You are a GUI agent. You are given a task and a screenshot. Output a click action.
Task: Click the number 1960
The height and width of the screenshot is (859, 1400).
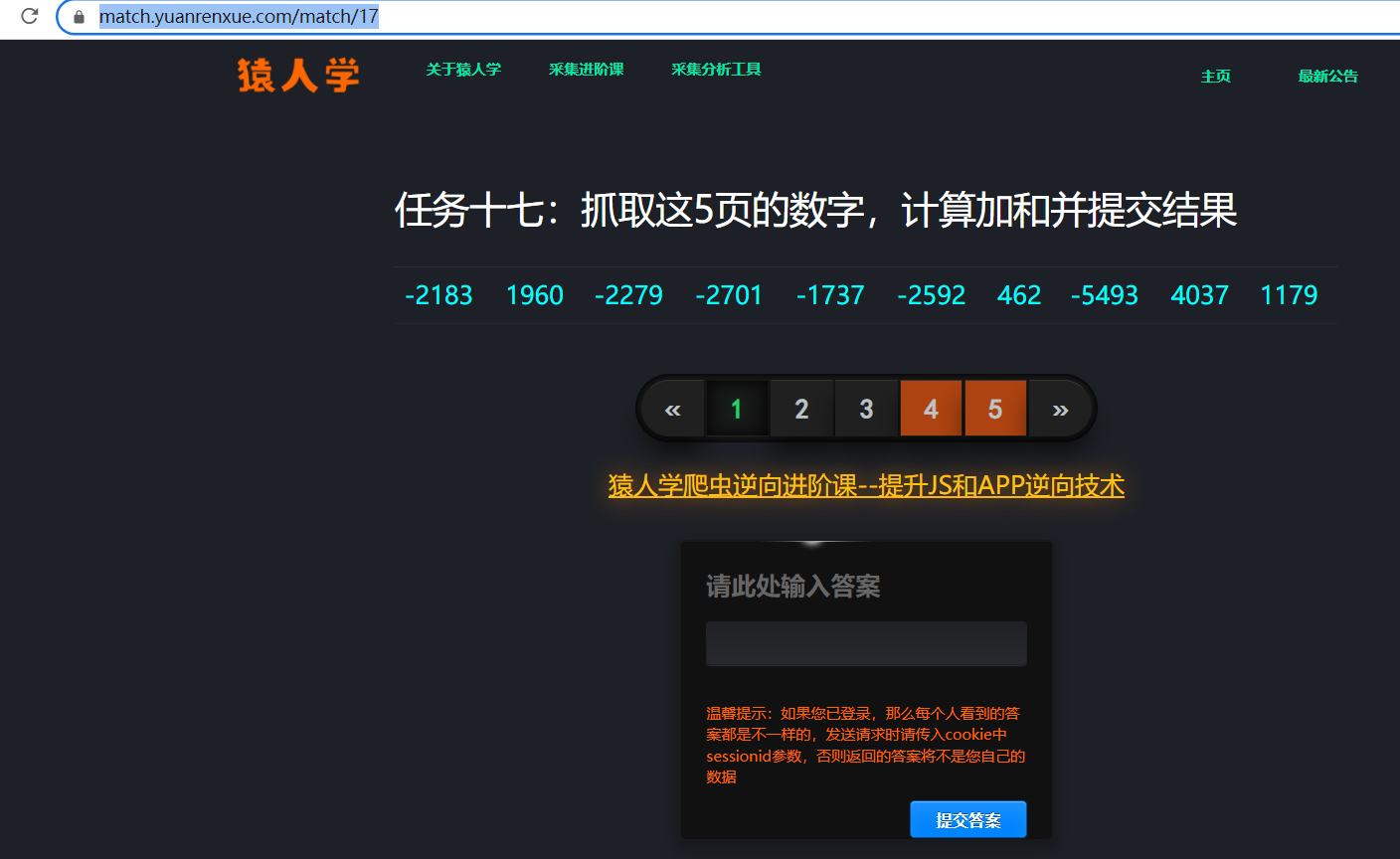coord(535,295)
